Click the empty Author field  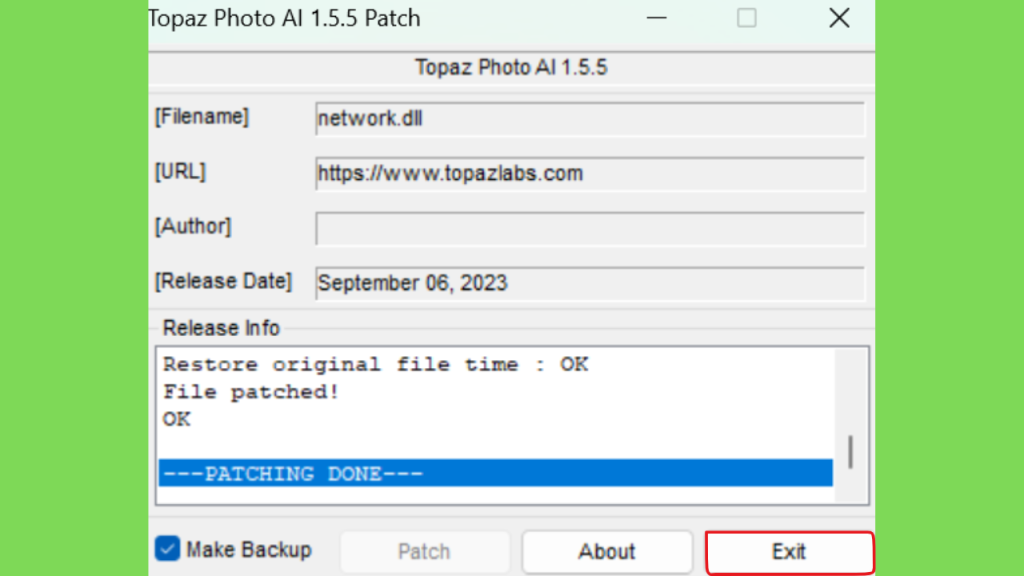(x=590, y=229)
